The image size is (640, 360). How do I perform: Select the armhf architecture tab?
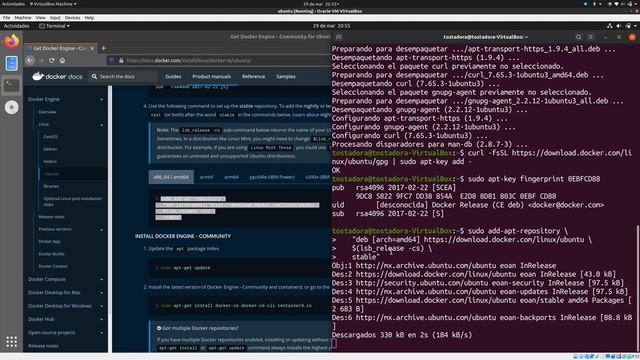coord(207,177)
